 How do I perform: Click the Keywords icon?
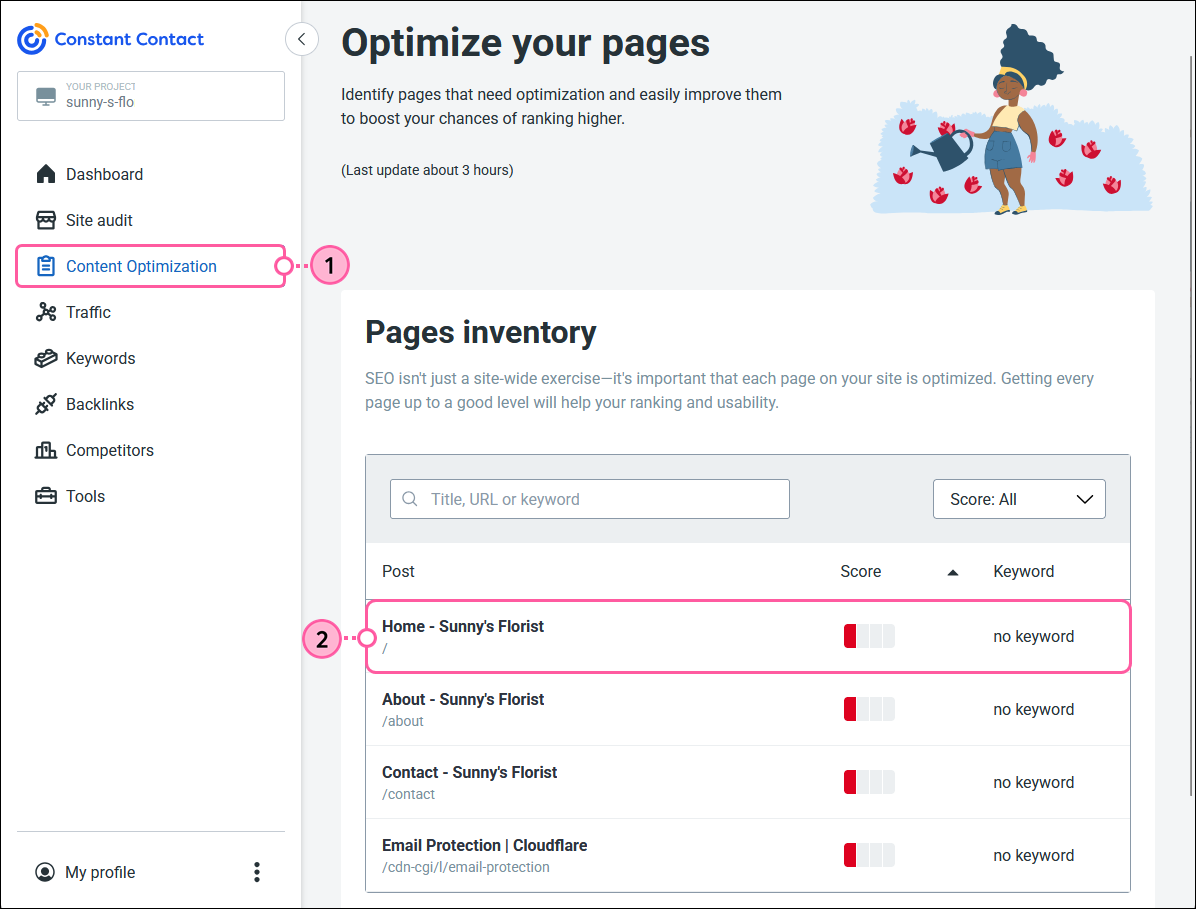(x=46, y=358)
